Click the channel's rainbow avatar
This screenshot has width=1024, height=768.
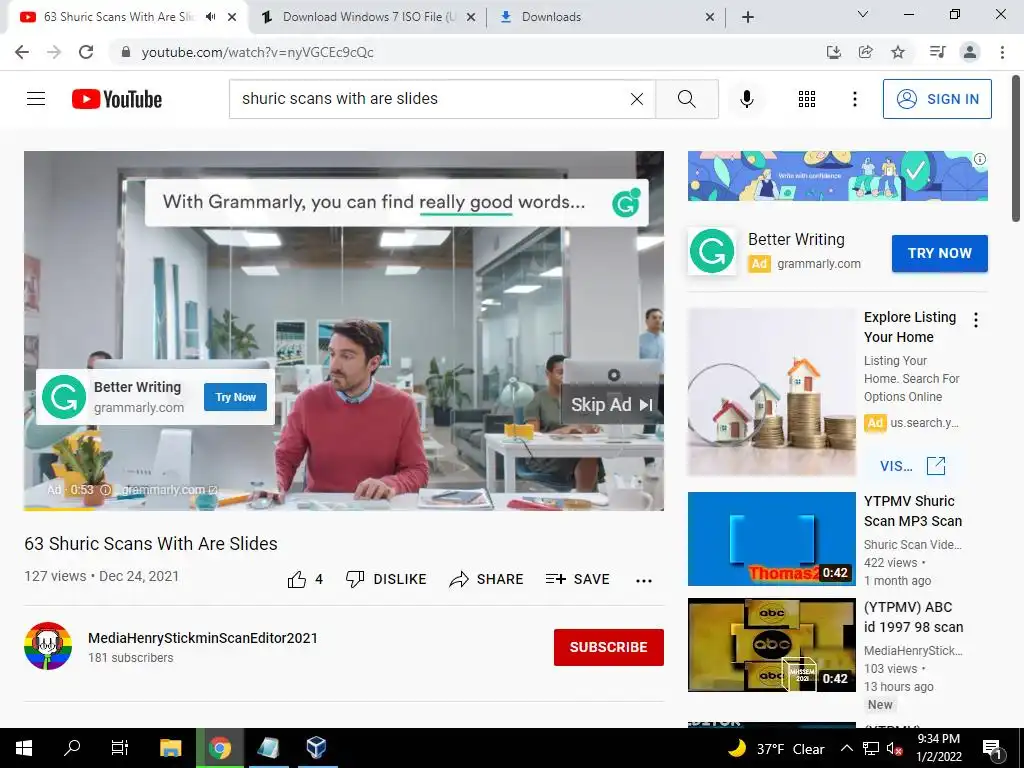coord(48,646)
